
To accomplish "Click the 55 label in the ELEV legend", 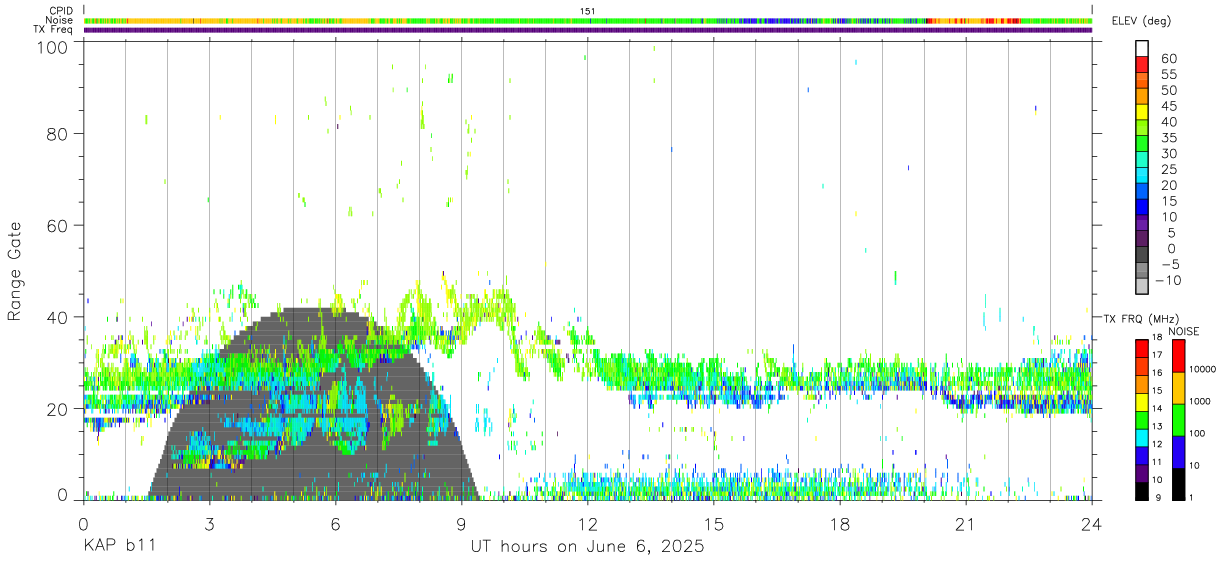I will [x=1168, y=75].
